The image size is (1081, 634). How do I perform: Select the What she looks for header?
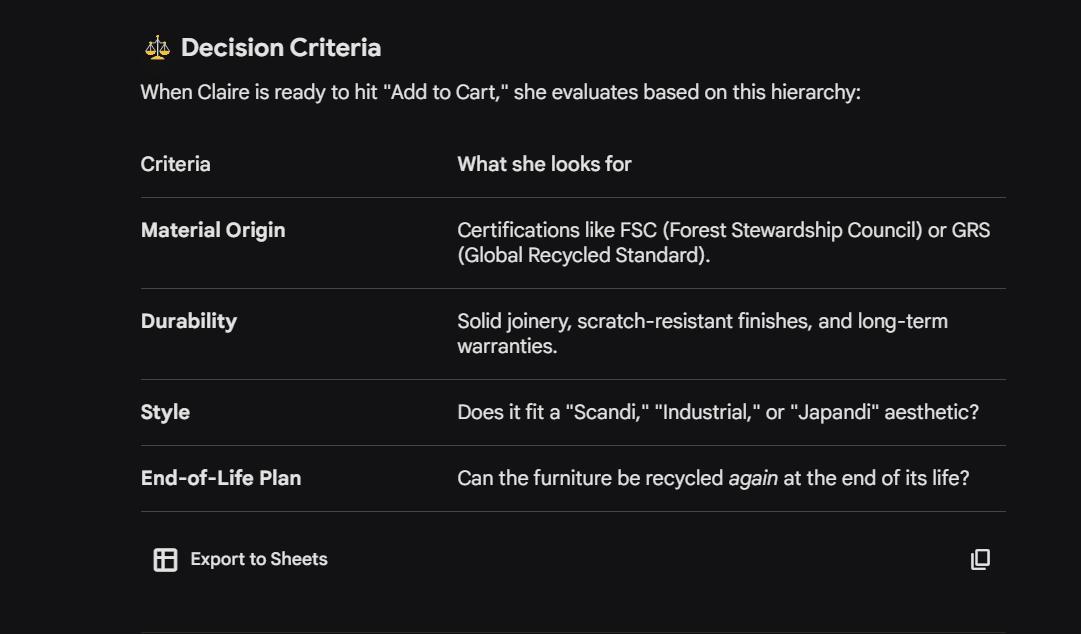[x=544, y=164]
